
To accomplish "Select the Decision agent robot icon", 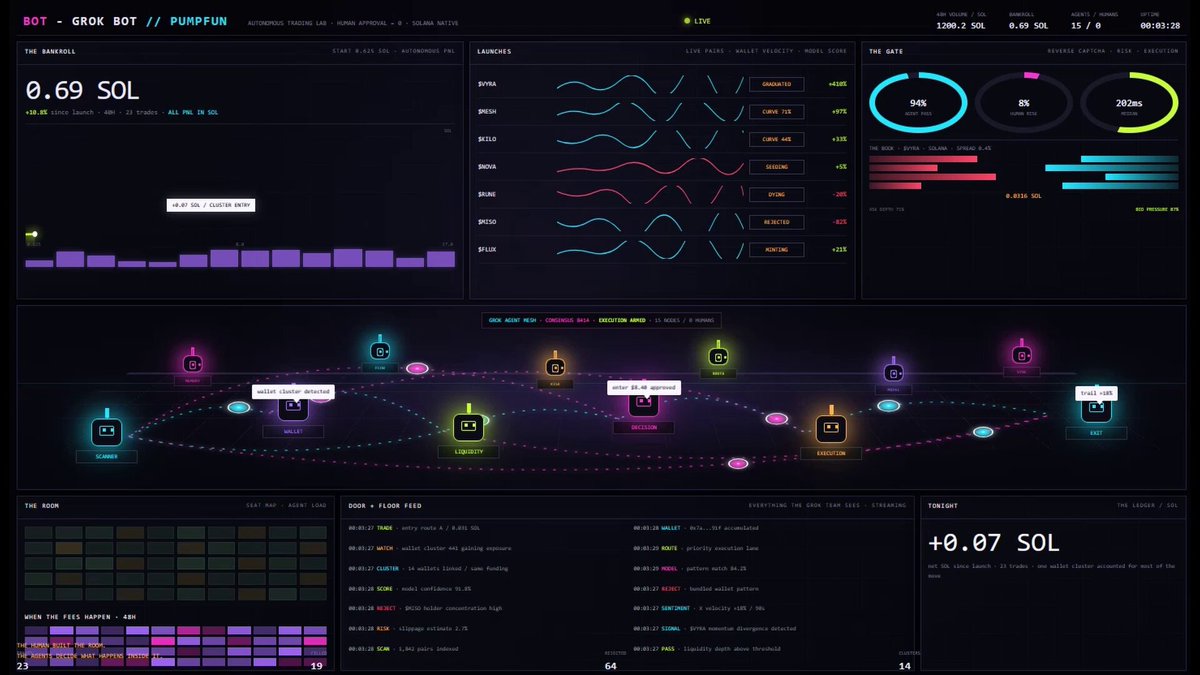I will (x=643, y=404).
